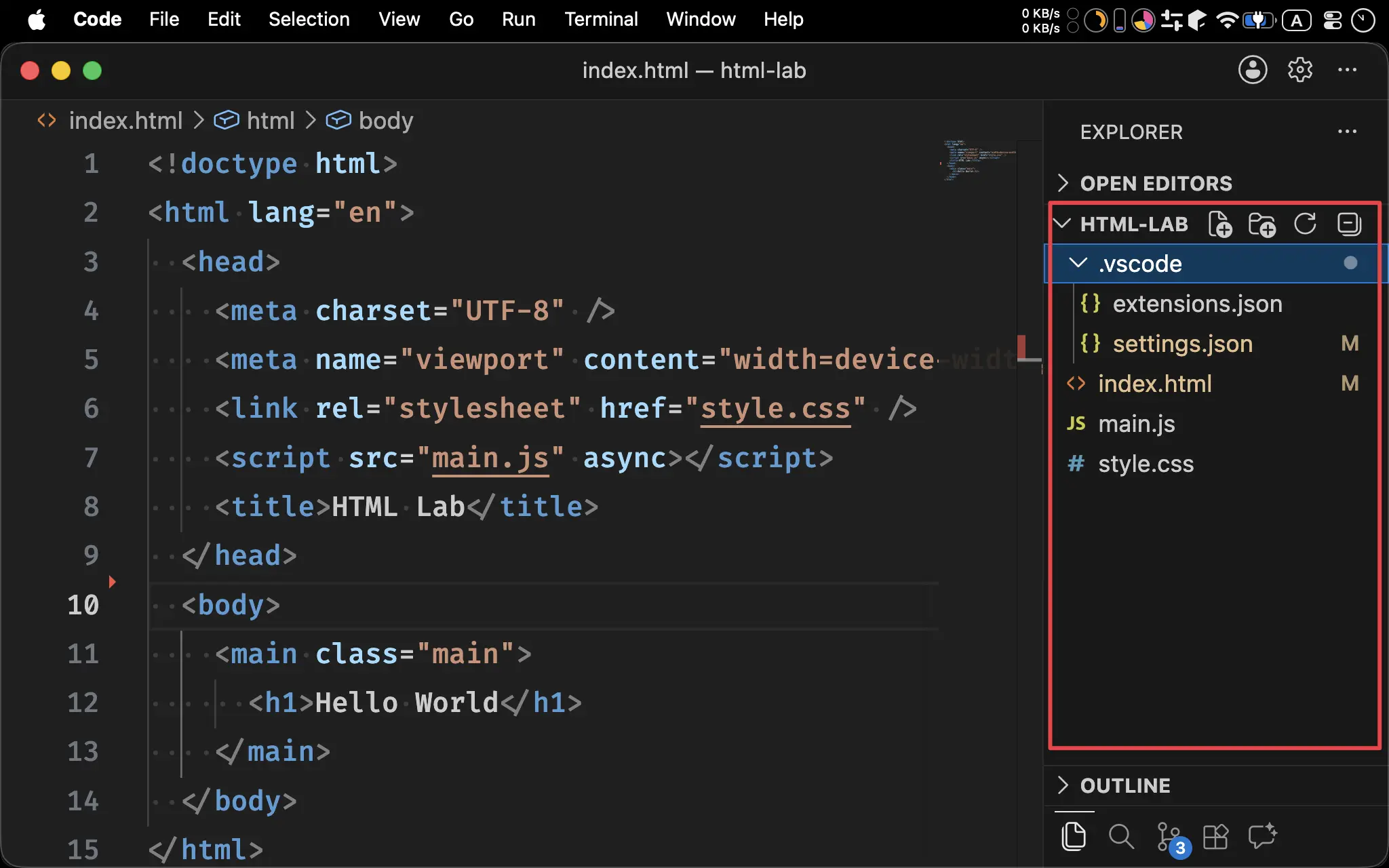The image size is (1389, 868).
Task: Open the index.html breadcrumb dropdown
Action: point(125,121)
